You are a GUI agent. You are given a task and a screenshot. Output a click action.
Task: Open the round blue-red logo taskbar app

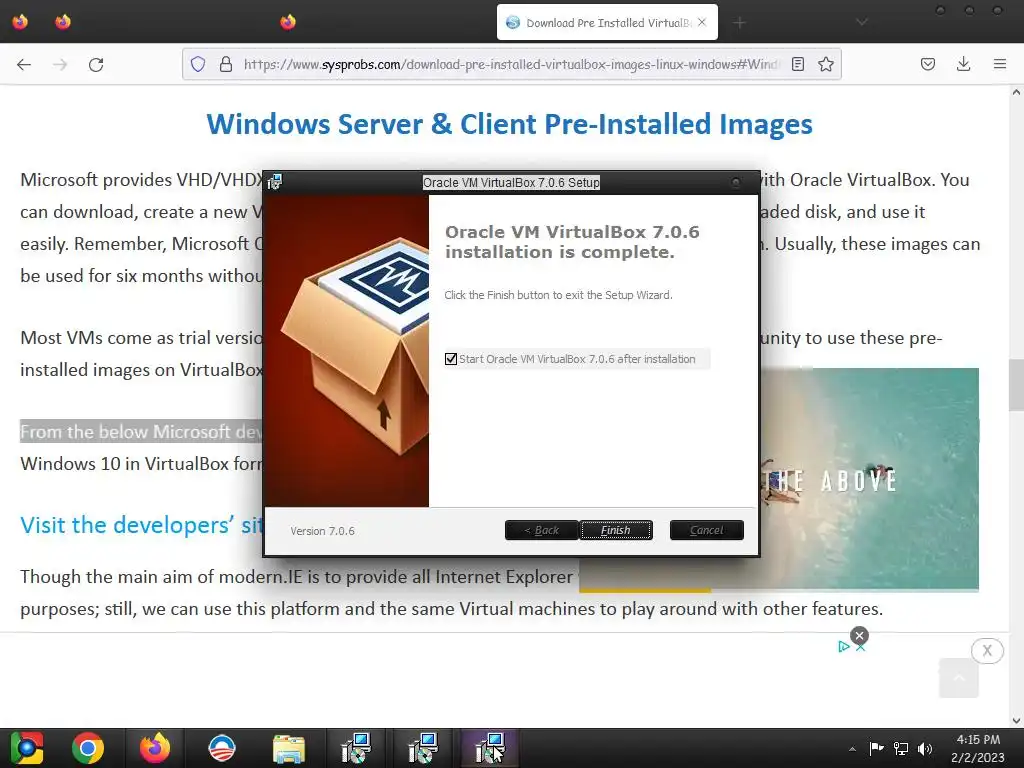pyautogui.click(x=221, y=748)
